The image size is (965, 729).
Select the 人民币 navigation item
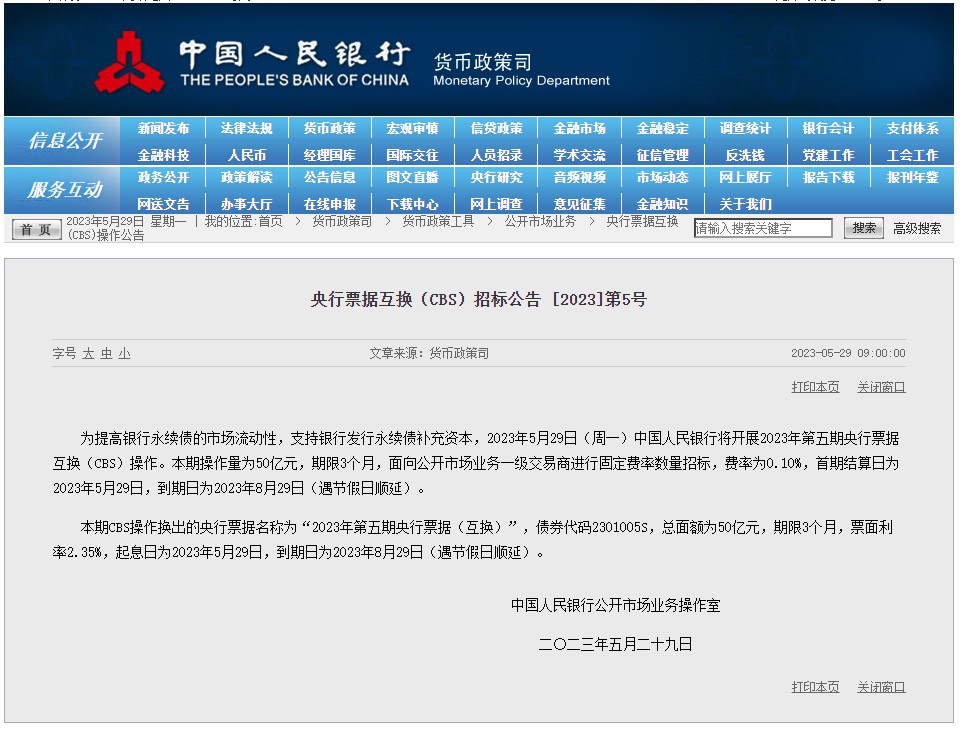pyautogui.click(x=246, y=155)
